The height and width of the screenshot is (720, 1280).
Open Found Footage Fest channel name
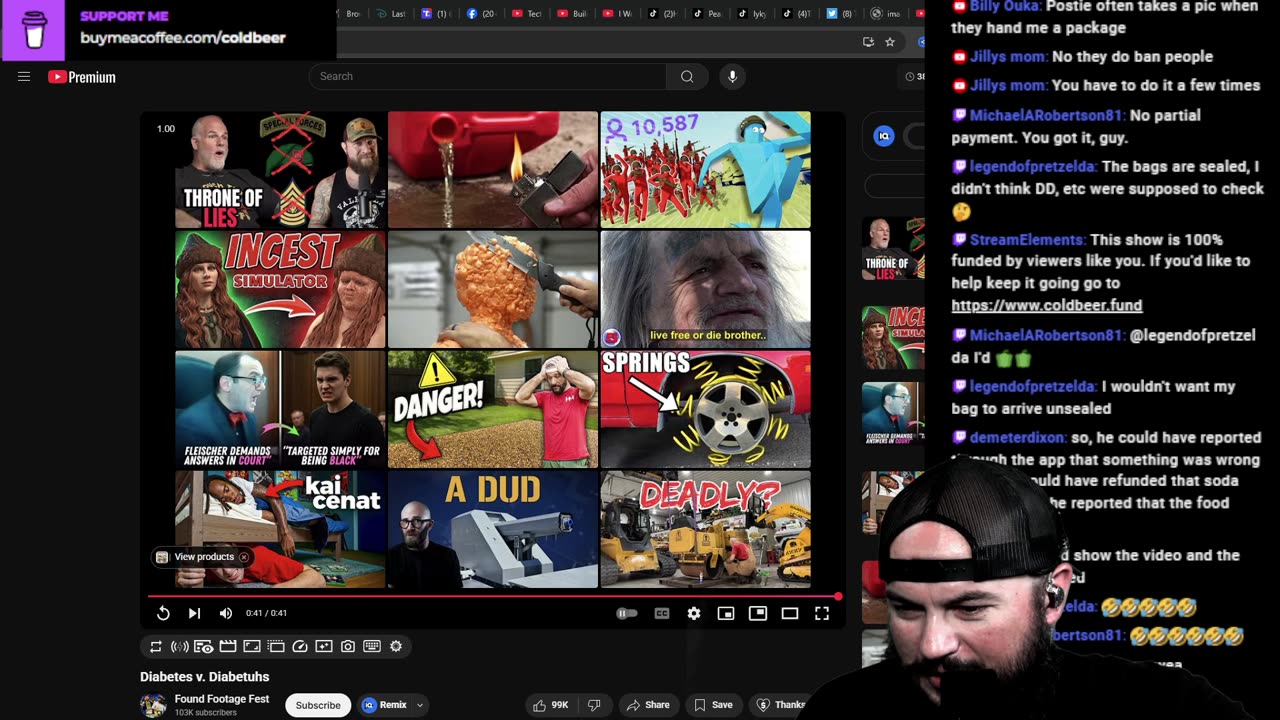[222, 699]
